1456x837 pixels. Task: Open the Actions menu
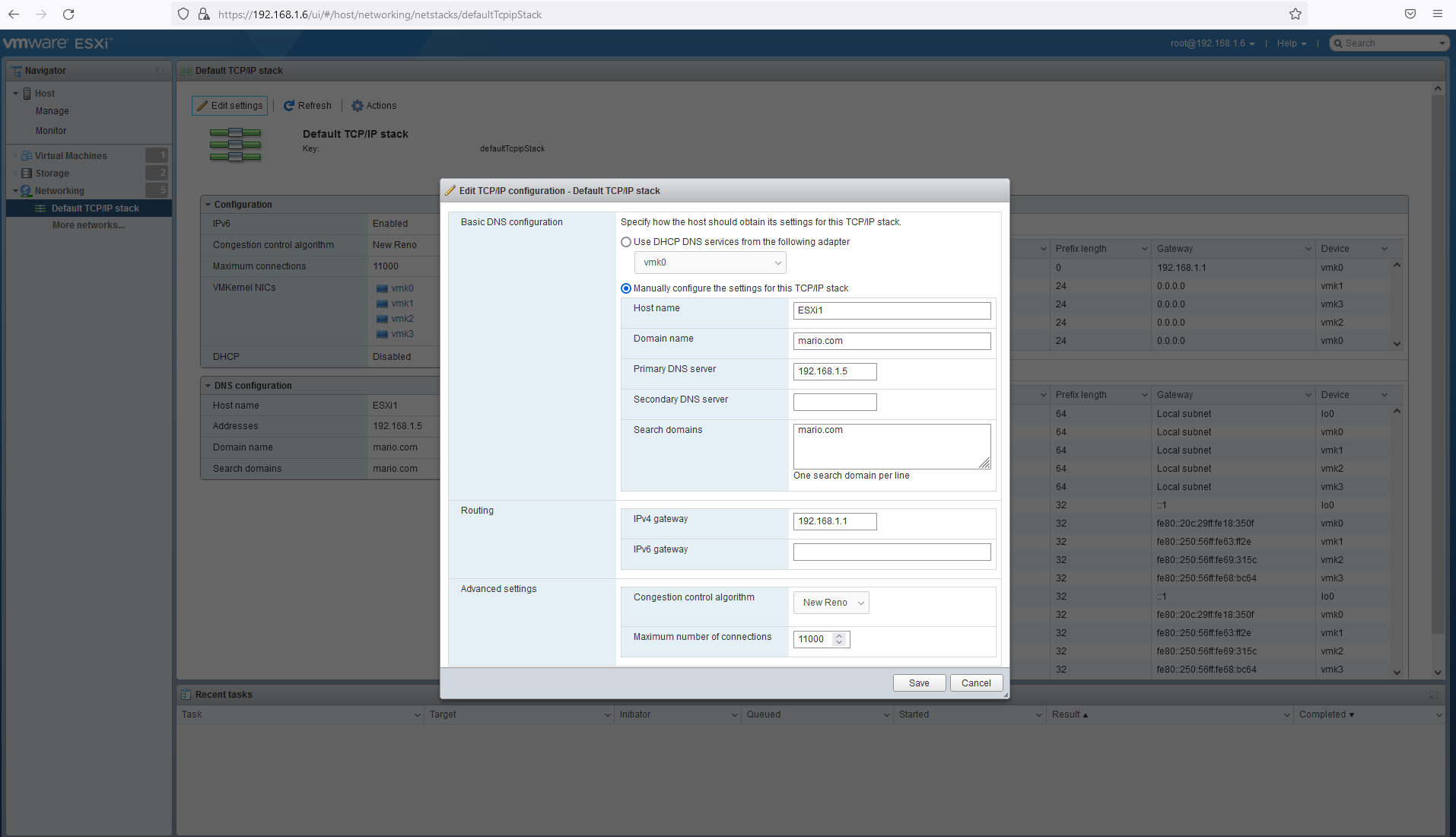(x=374, y=106)
